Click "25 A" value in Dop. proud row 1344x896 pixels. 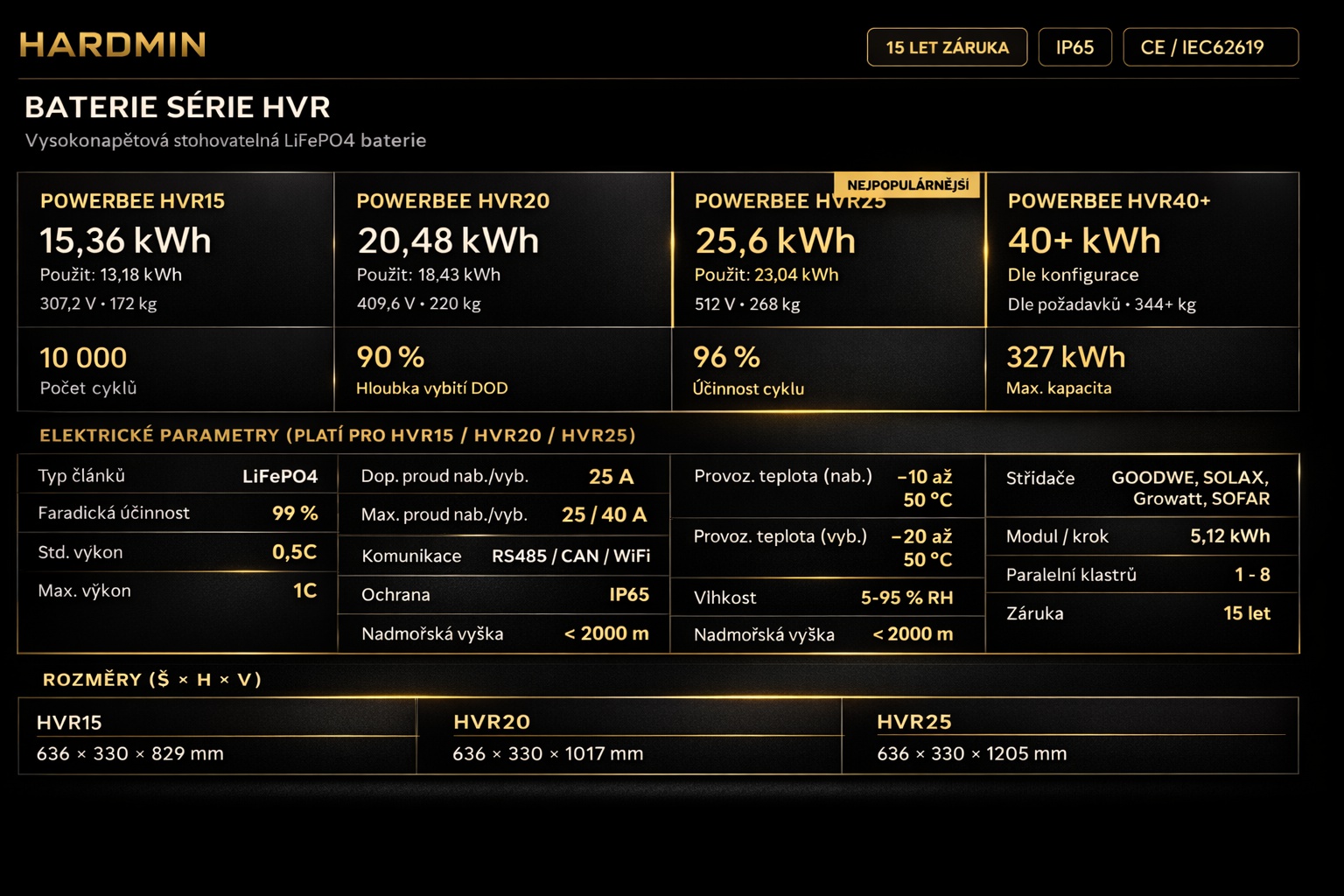click(612, 477)
